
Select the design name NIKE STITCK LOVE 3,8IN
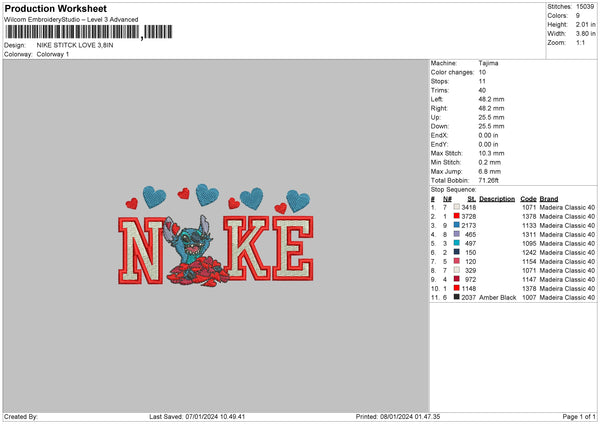click(75, 45)
